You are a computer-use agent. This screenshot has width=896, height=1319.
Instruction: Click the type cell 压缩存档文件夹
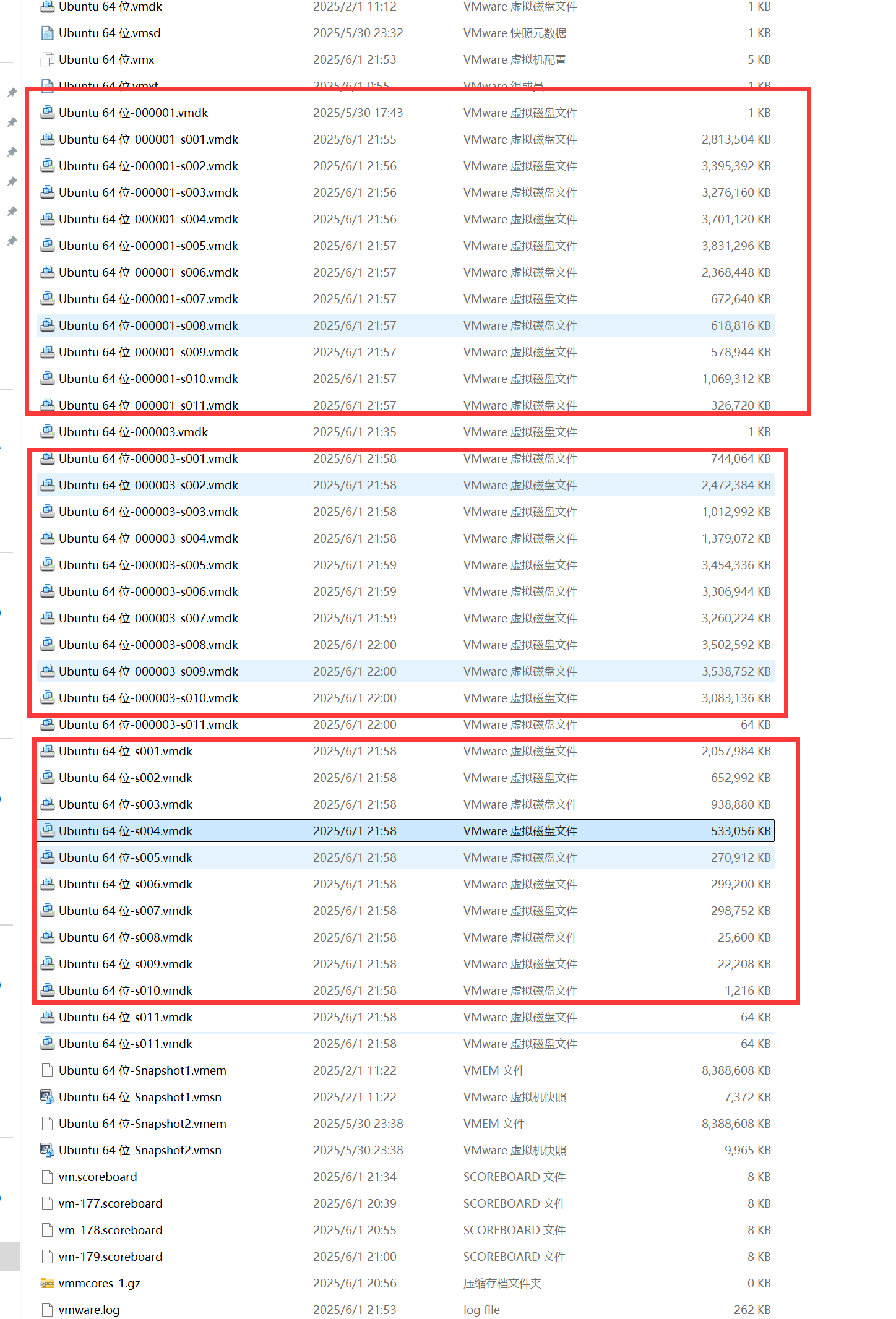(502, 1283)
